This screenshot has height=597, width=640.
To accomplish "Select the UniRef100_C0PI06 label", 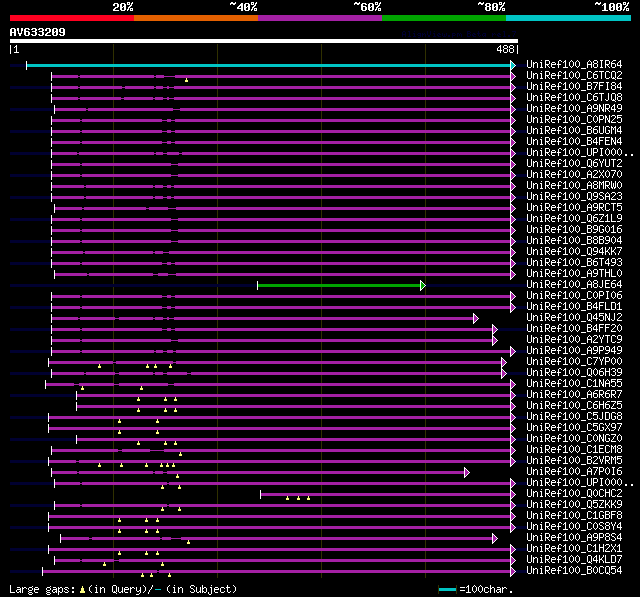I will pos(574,296).
